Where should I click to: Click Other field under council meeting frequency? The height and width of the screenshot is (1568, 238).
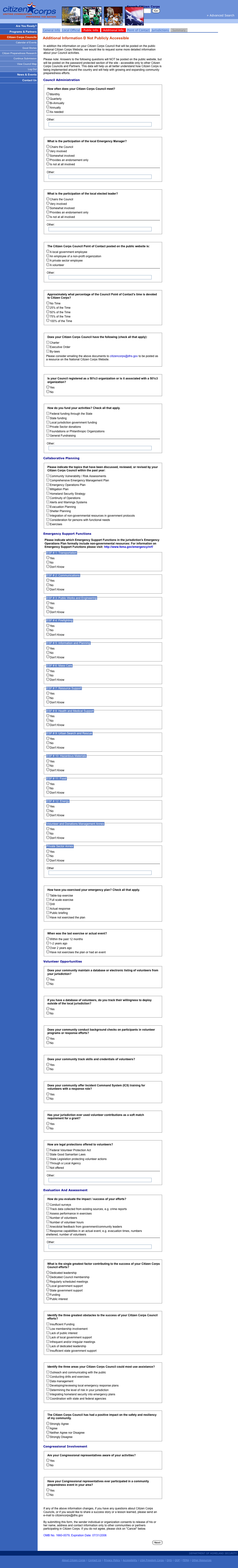(x=100, y=124)
